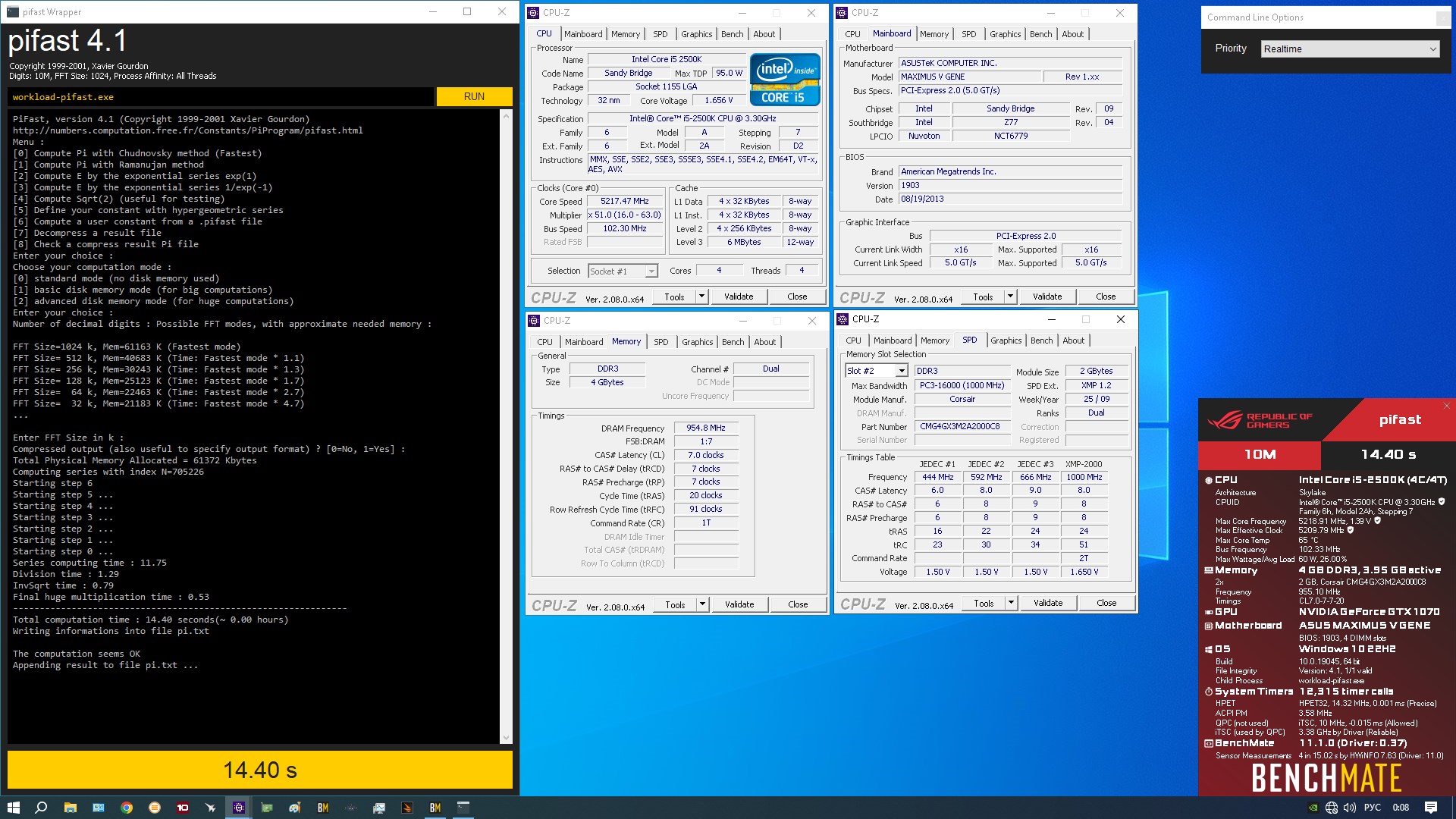Open the console window taskbar icon
1456x819 pixels.
[463, 808]
